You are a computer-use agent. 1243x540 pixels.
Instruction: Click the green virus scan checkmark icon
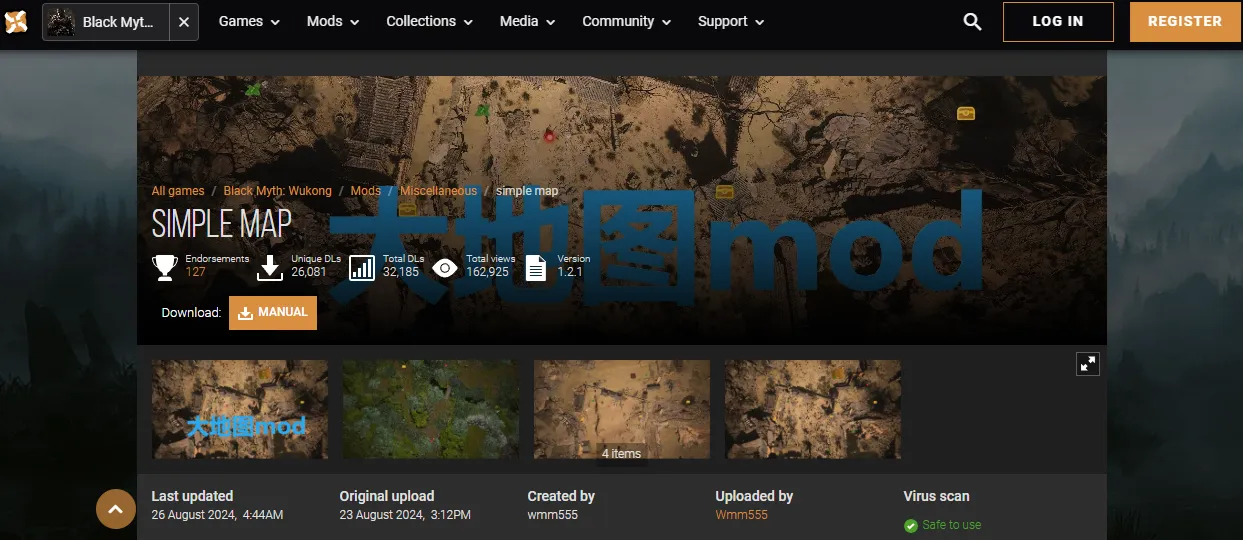911,525
